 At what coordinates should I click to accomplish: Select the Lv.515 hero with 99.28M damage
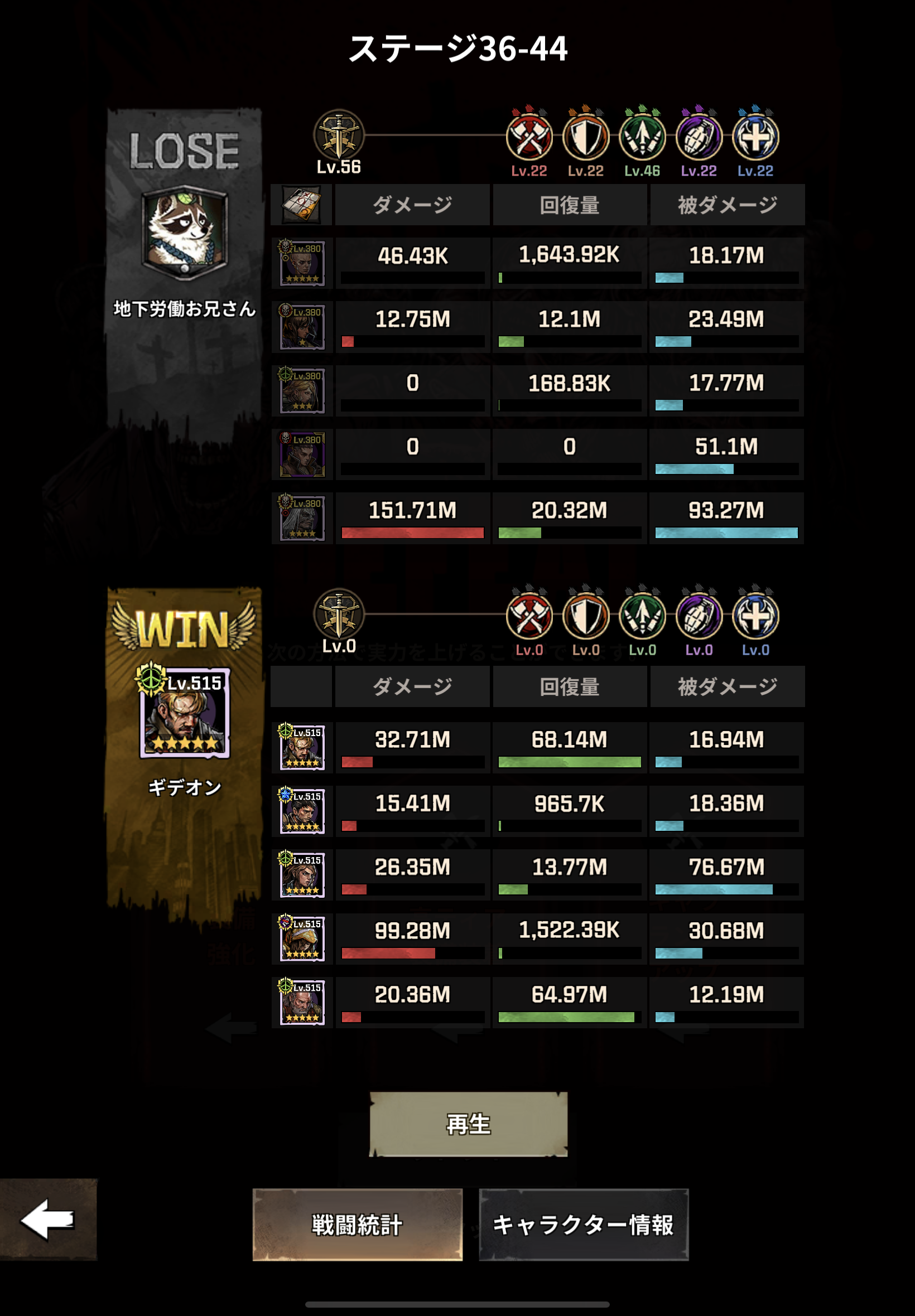(x=302, y=938)
